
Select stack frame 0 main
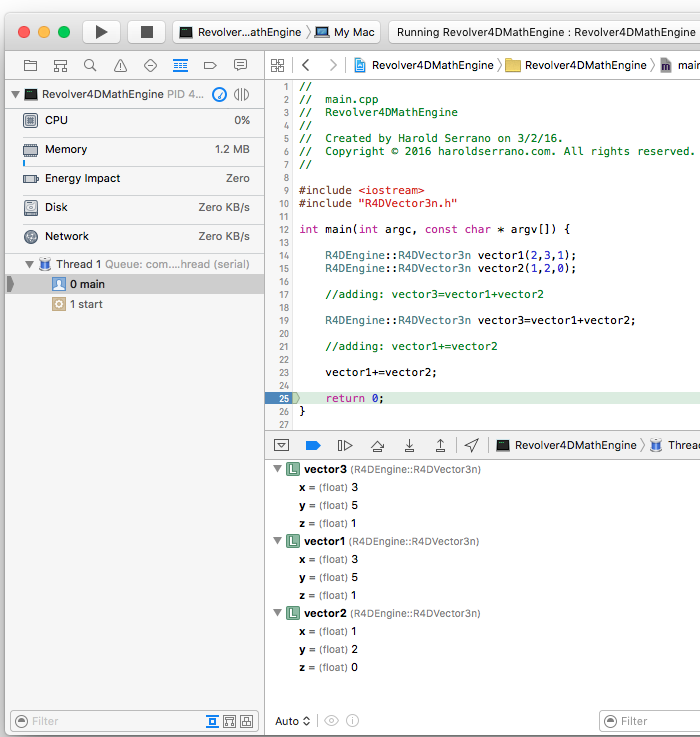(x=135, y=284)
